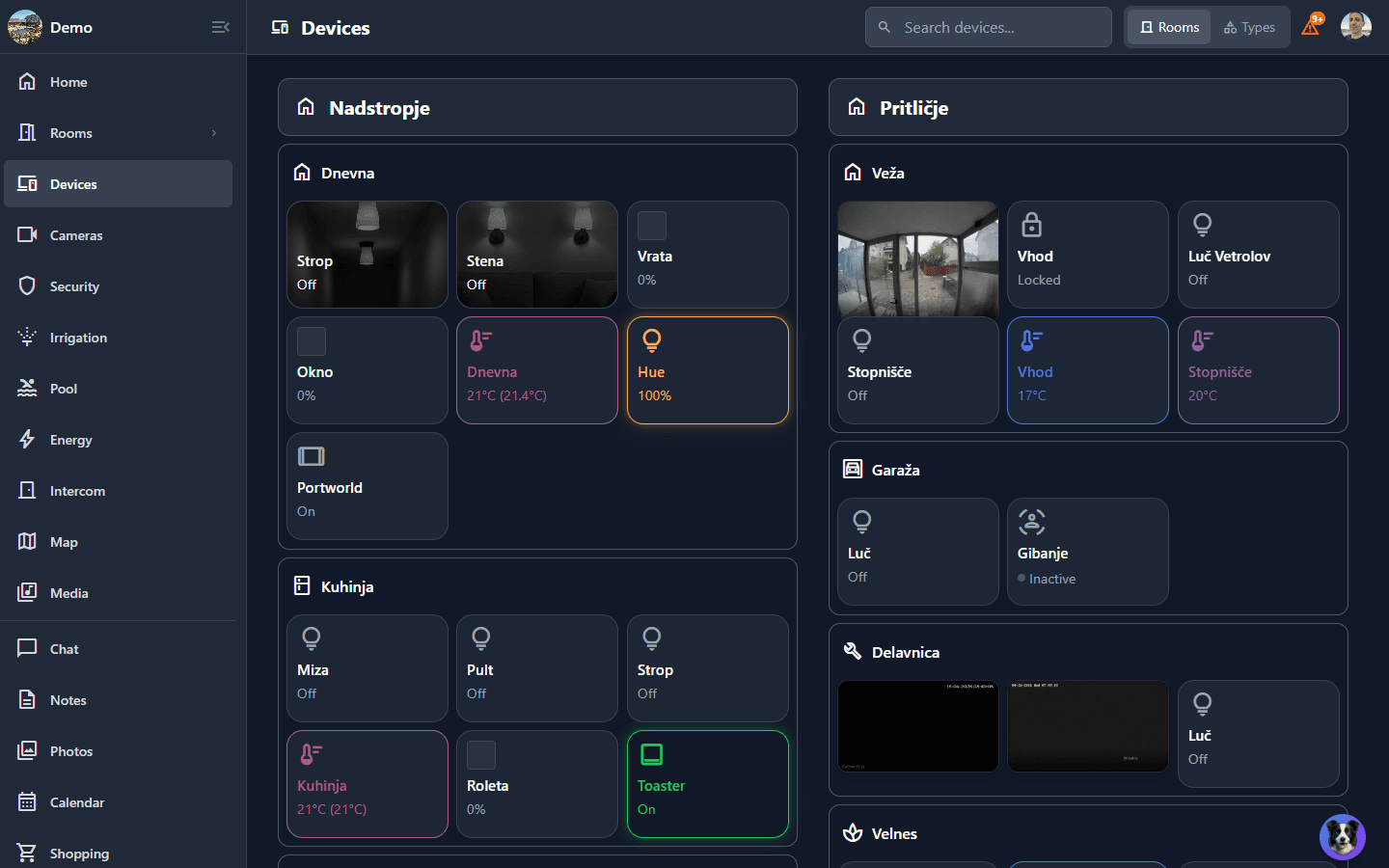Toggle the Hue light in Dnevna room
Image resolution: width=1389 pixels, height=868 pixels.
click(x=707, y=370)
